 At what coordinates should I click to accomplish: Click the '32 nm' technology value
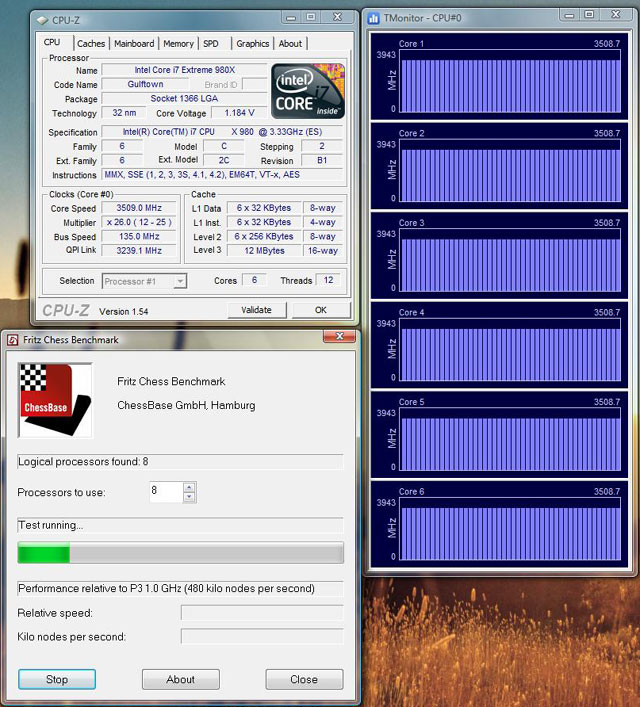pyautogui.click(x=124, y=113)
